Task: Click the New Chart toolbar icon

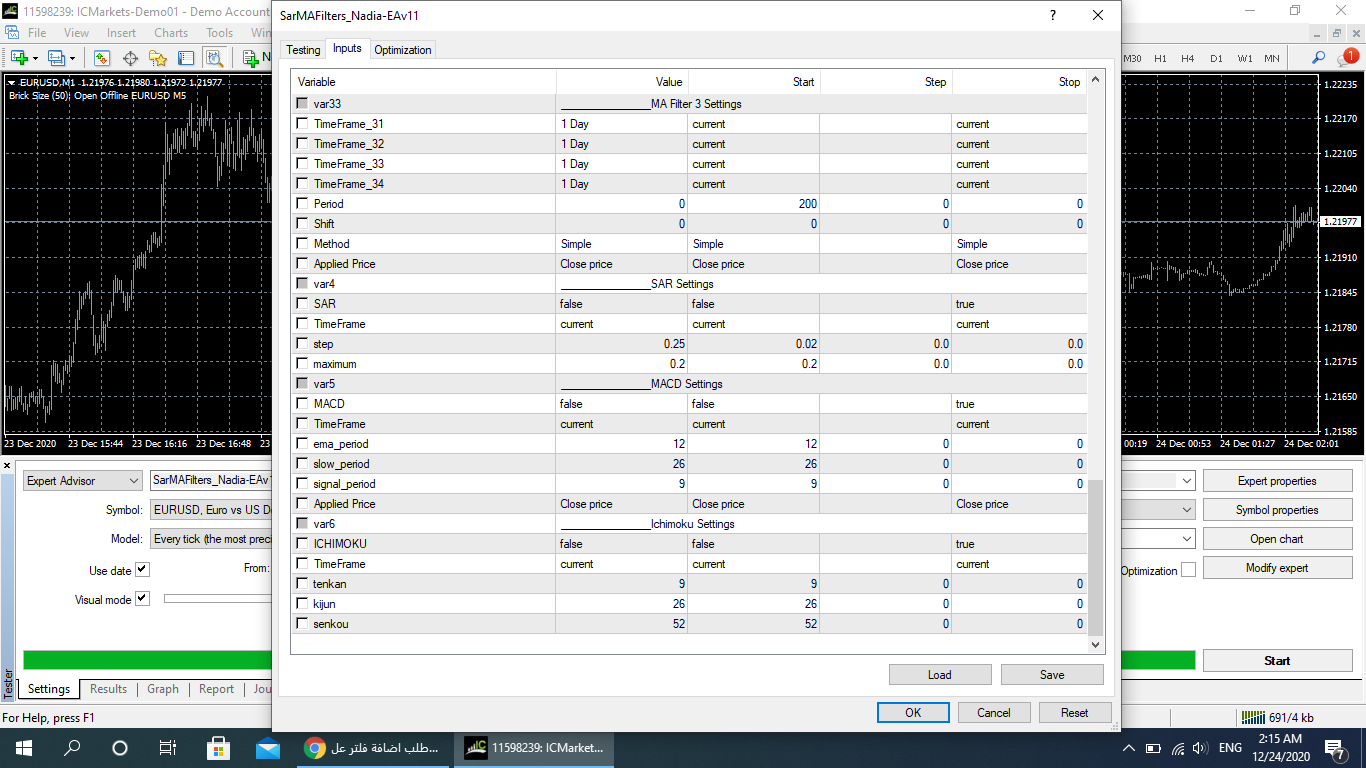Action: 19,58
